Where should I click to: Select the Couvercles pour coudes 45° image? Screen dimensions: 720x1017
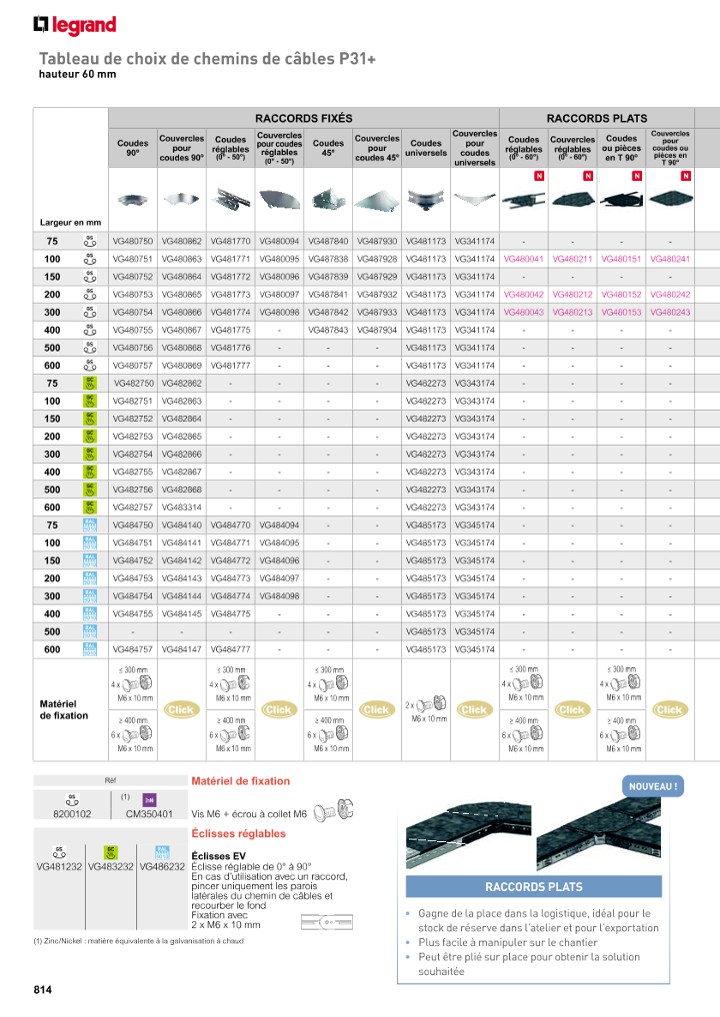click(x=377, y=200)
